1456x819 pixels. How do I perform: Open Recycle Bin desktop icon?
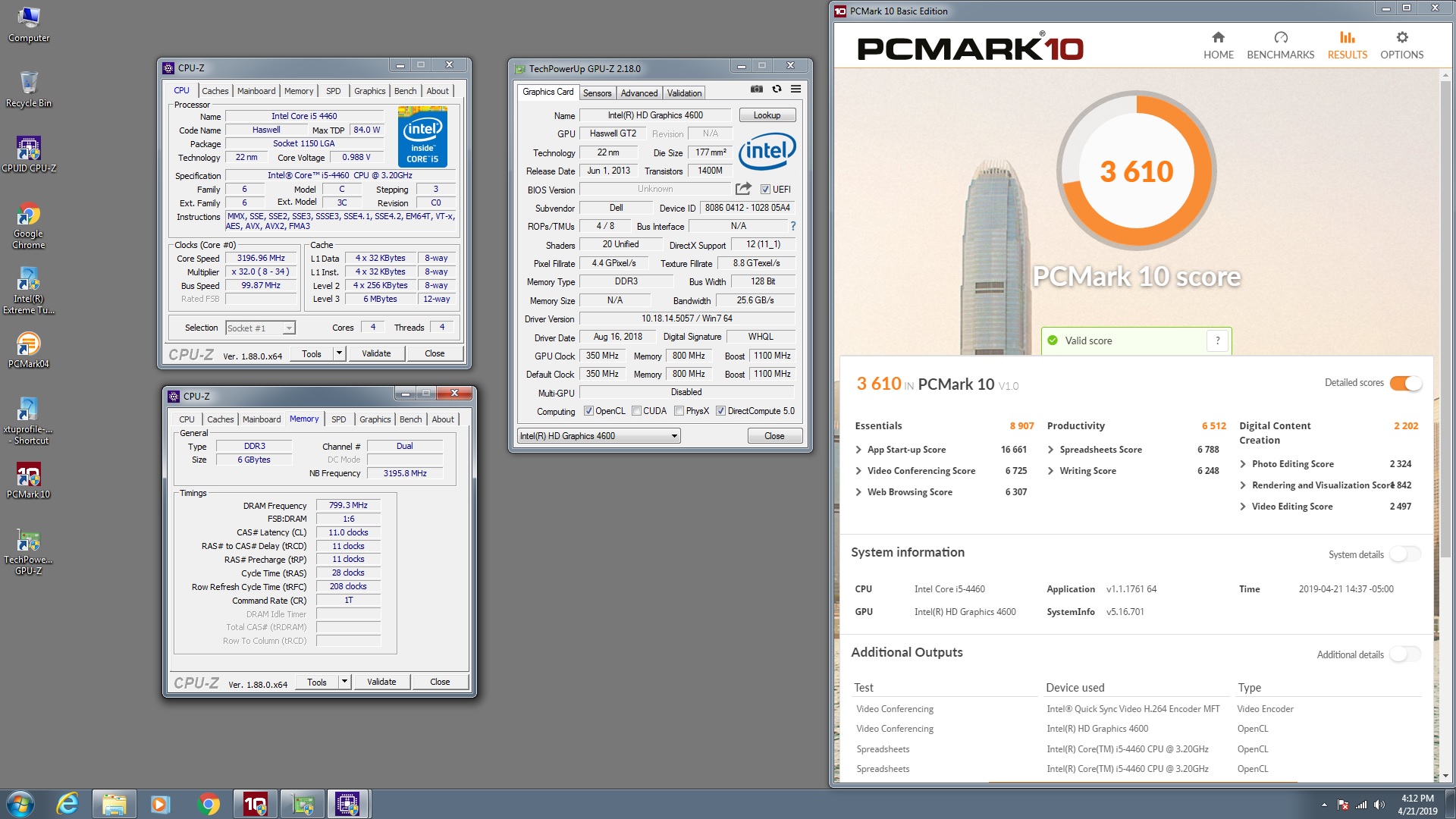click(x=29, y=89)
